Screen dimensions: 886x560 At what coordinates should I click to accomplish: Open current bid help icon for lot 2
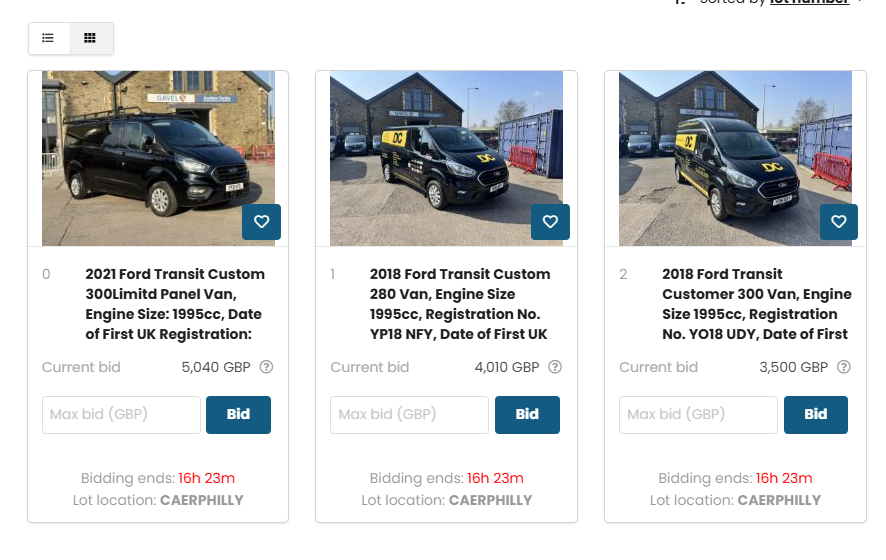tap(844, 367)
